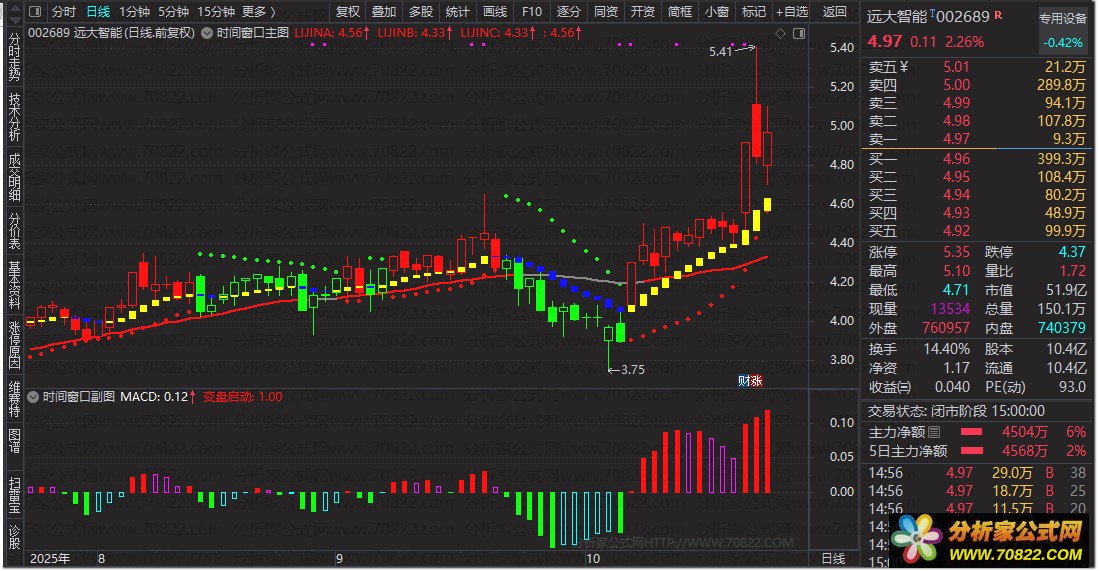Open 成交明细 in left sidebar
Image resolution: width=1099 pixels, height=571 pixels.
(x=14, y=177)
